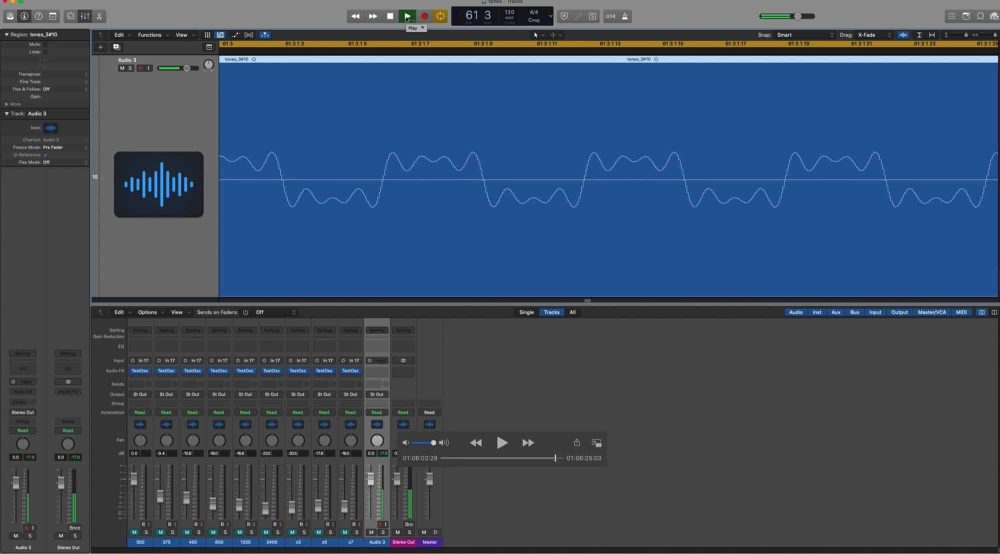This screenshot has width=1000, height=554.
Task: Open the Drag X-Fade dropdown
Action: coord(874,35)
